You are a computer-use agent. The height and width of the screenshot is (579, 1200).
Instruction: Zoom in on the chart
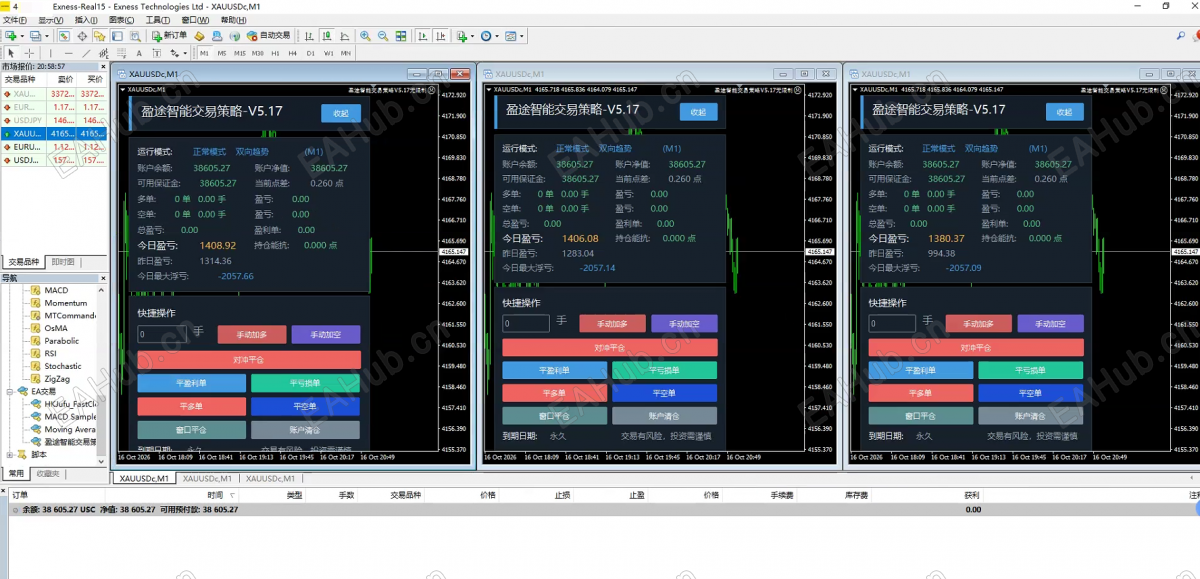(366, 36)
